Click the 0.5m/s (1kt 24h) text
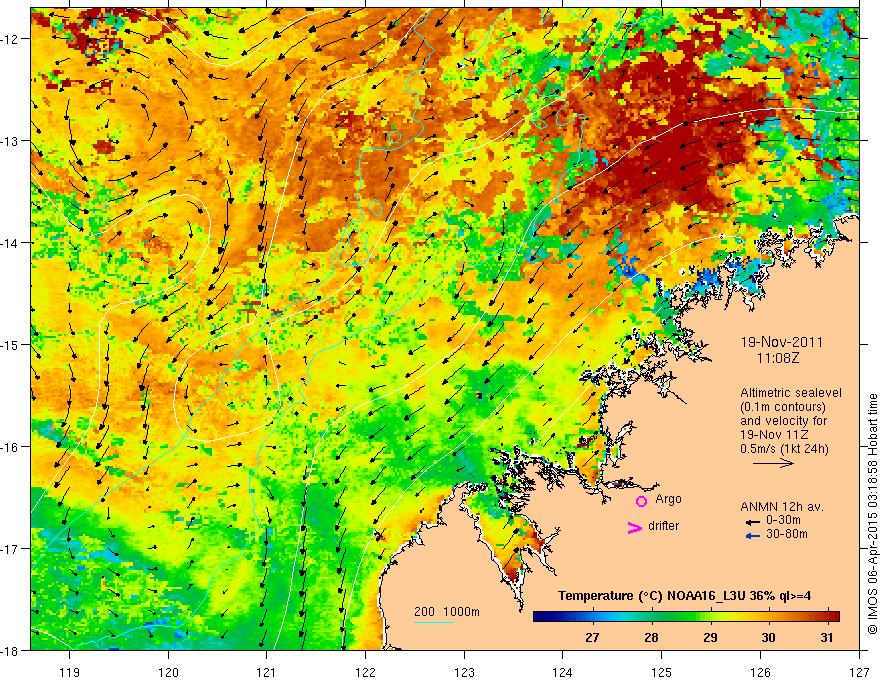 coord(784,449)
